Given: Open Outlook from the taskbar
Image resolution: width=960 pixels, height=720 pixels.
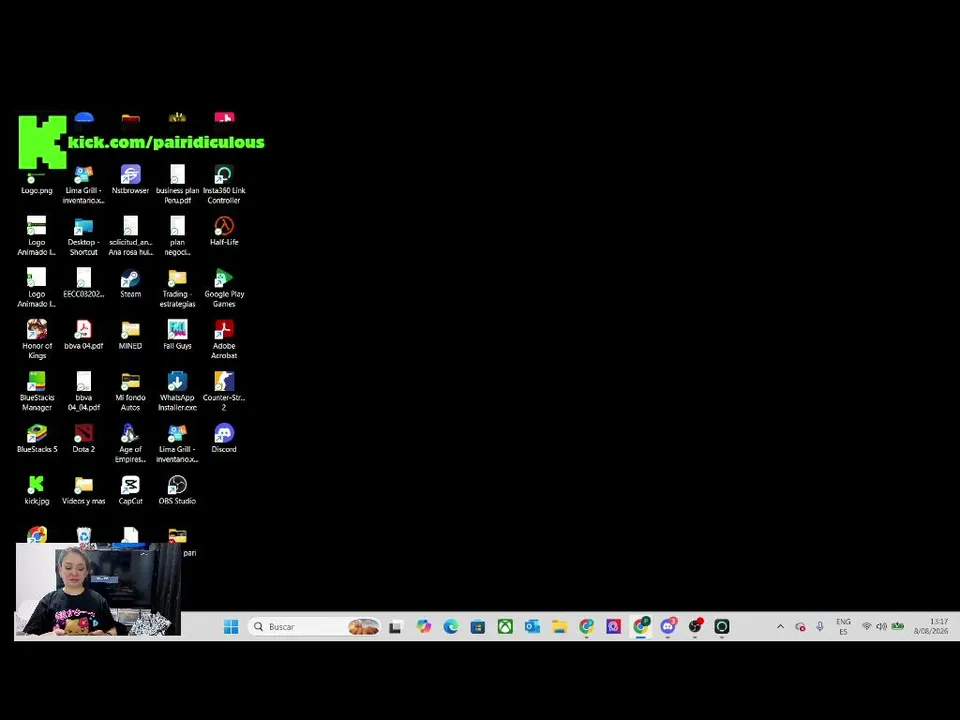Looking at the screenshot, I should (x=532, y=626).
